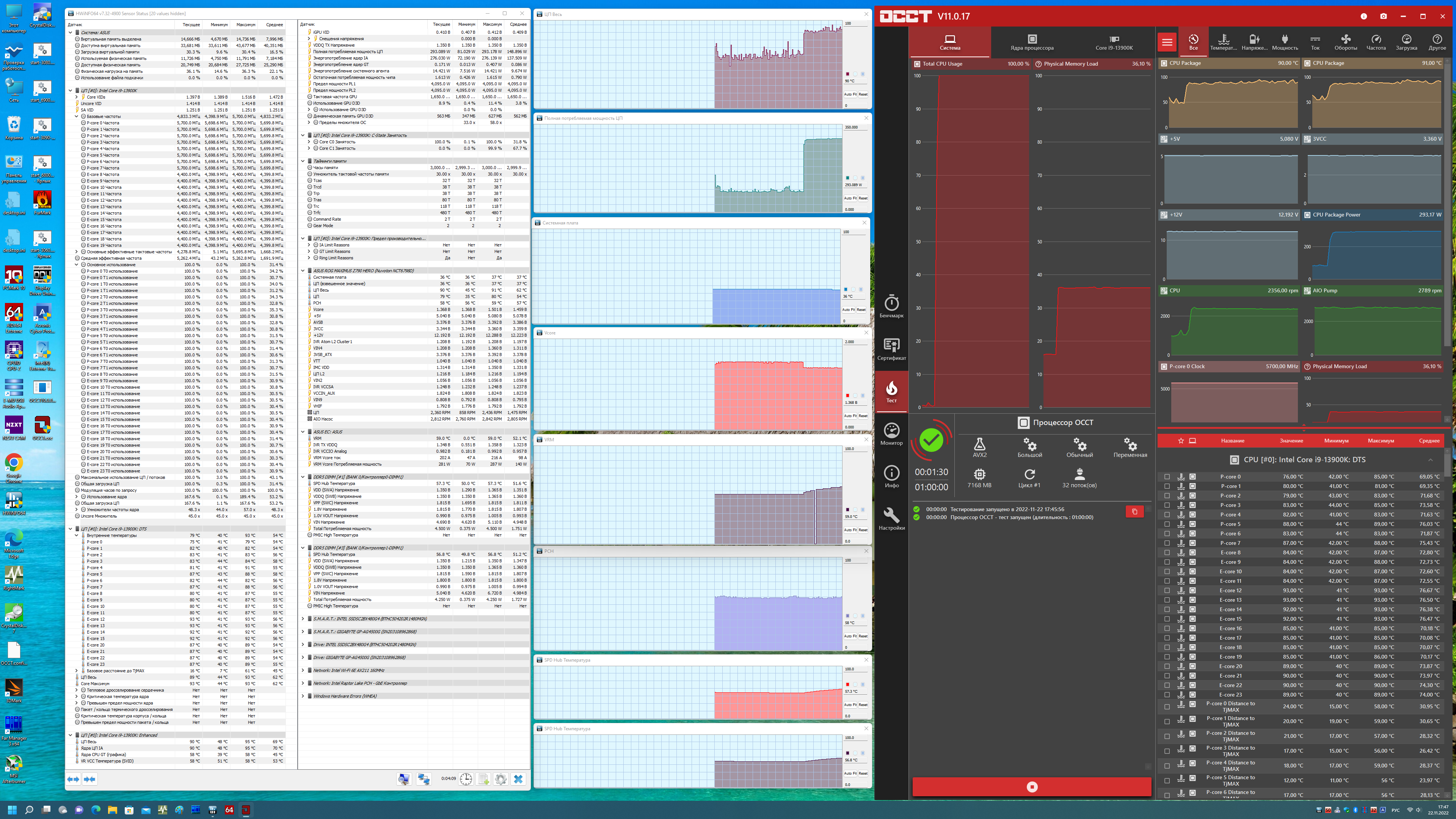Open OCCT Settings wrench icon

tap(891, 518)
